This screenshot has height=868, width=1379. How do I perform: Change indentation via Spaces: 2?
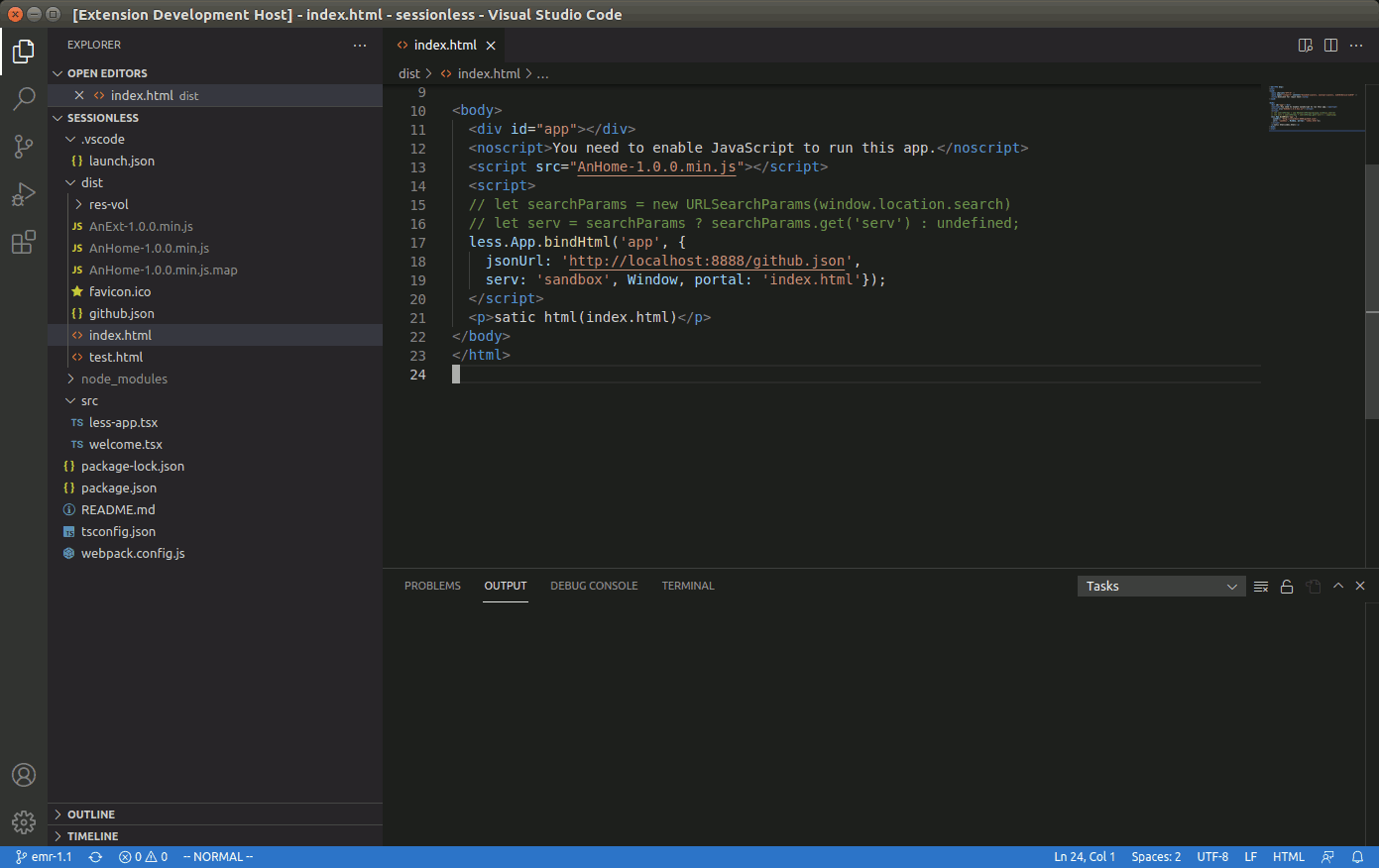coord(1156,857)
